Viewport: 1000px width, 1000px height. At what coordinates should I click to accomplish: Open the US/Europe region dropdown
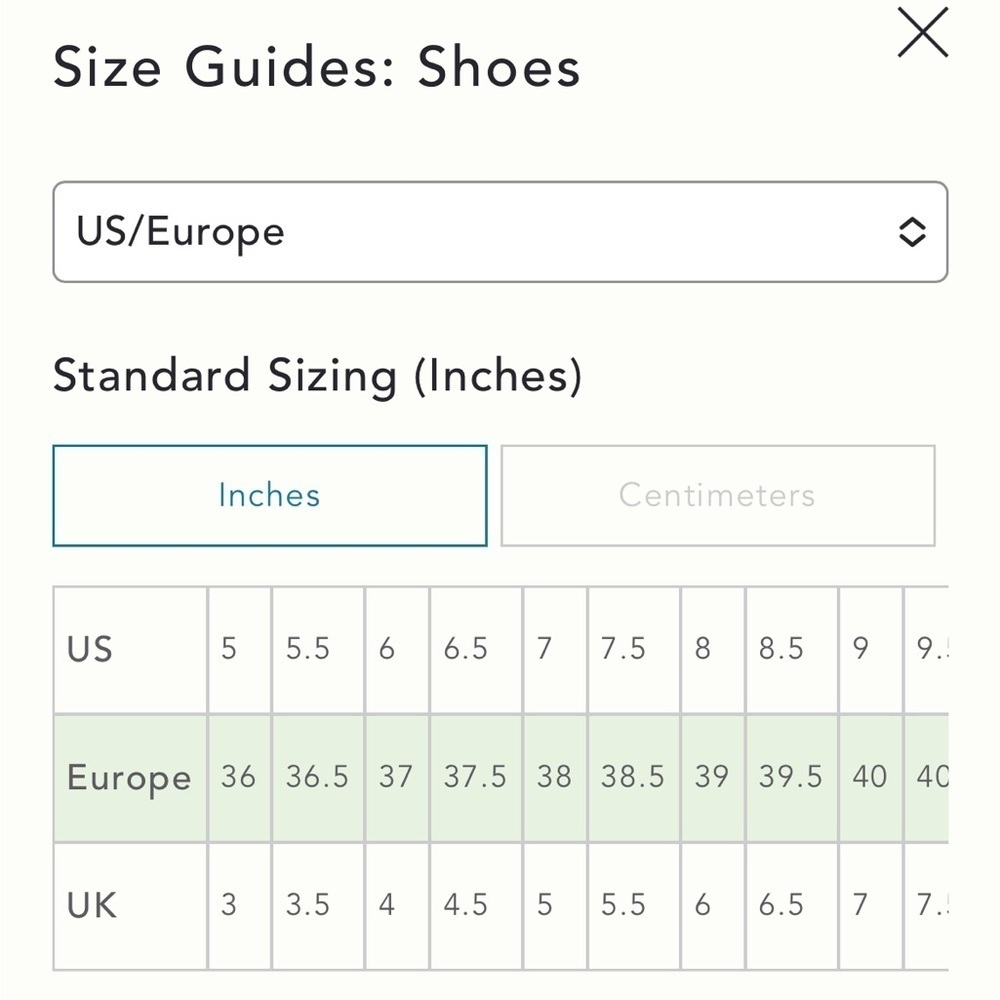(500, 232)
